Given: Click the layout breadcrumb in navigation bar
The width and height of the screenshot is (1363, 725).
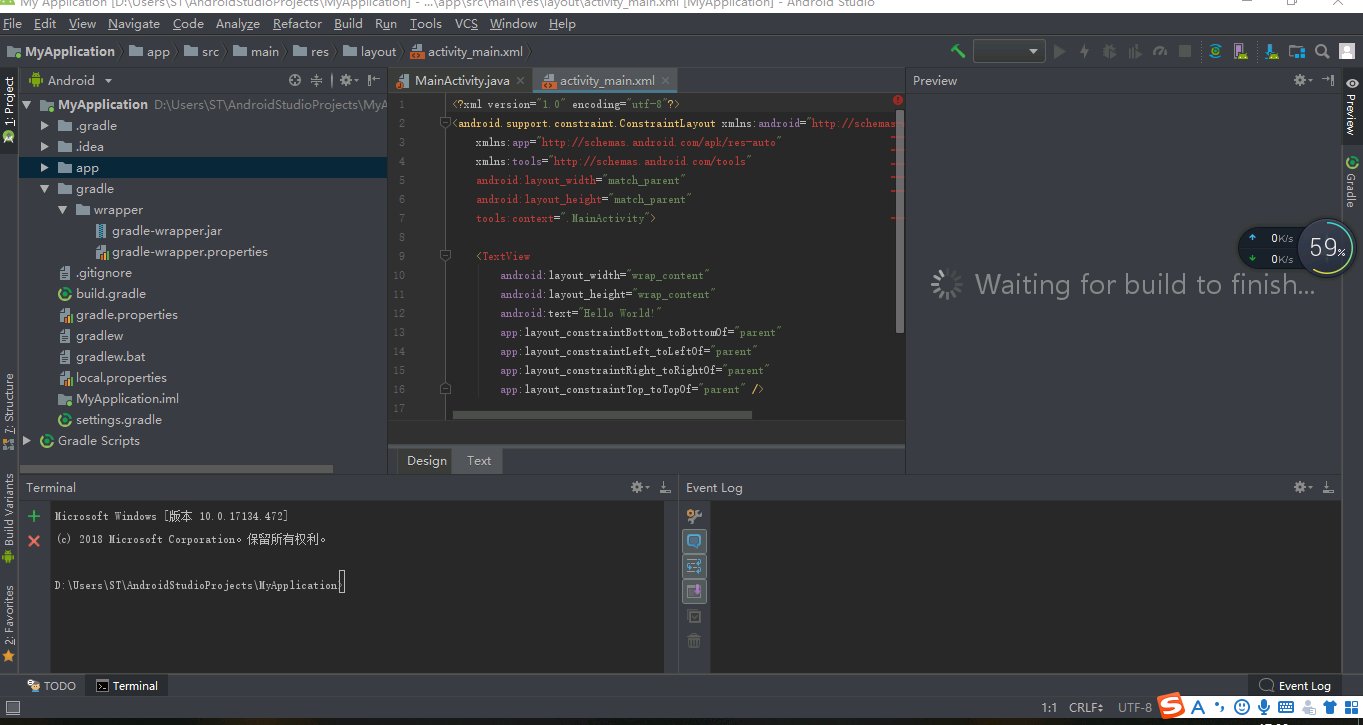Looking at the screenshot, I should coord(370,51).
